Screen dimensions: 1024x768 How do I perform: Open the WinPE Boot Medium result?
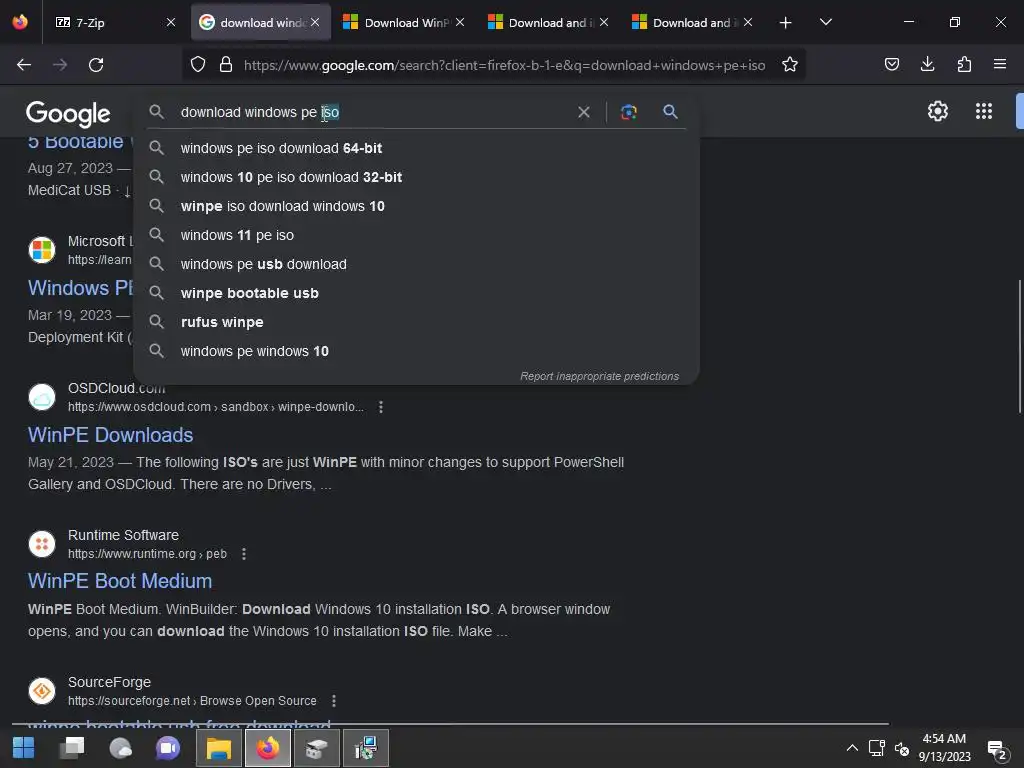(120, 581)
